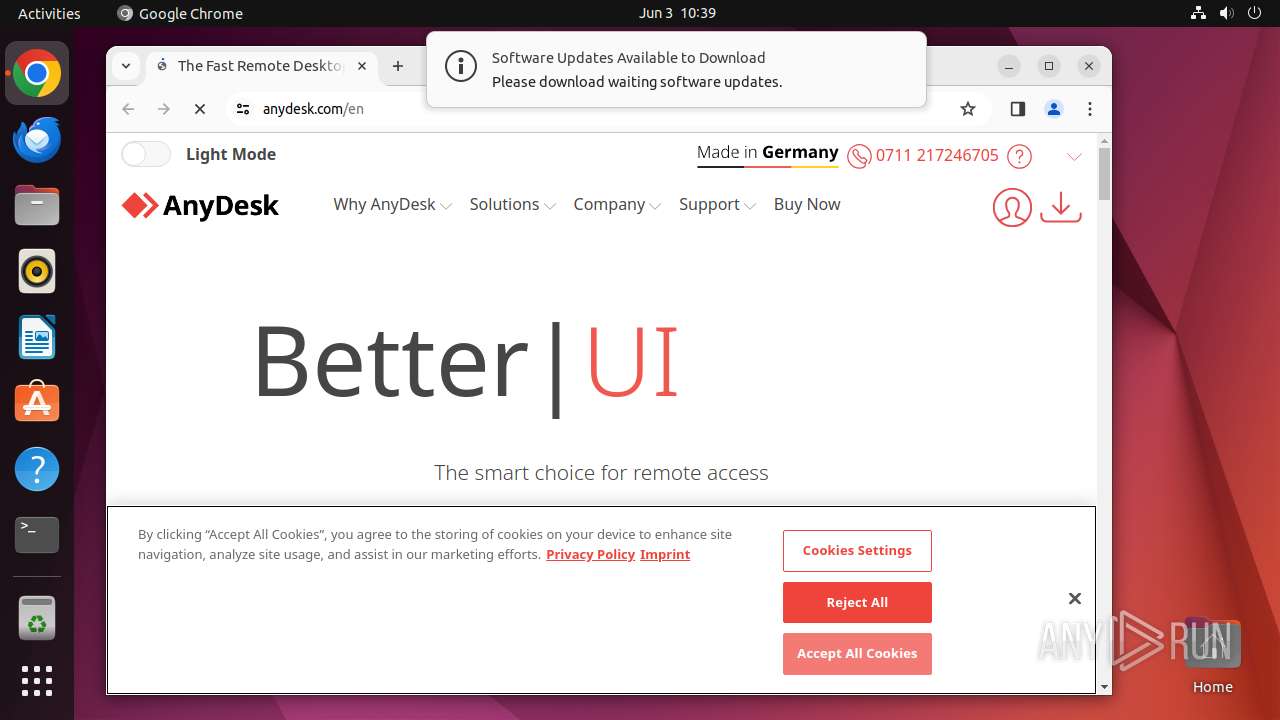Click the Google Chrome app menu
1280x720 pixels.
(x=180, y=13)
